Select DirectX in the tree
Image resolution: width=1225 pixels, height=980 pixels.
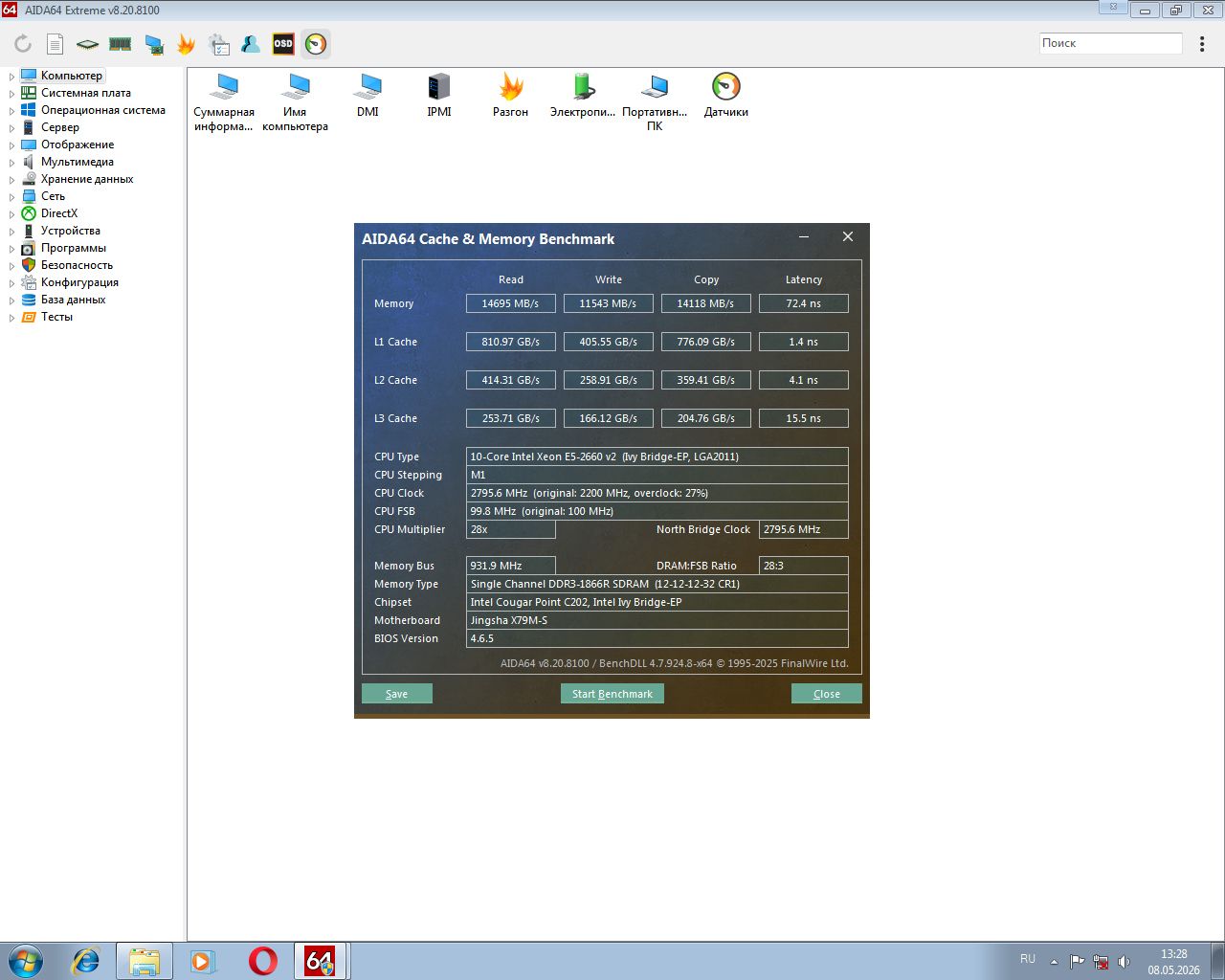59,213
